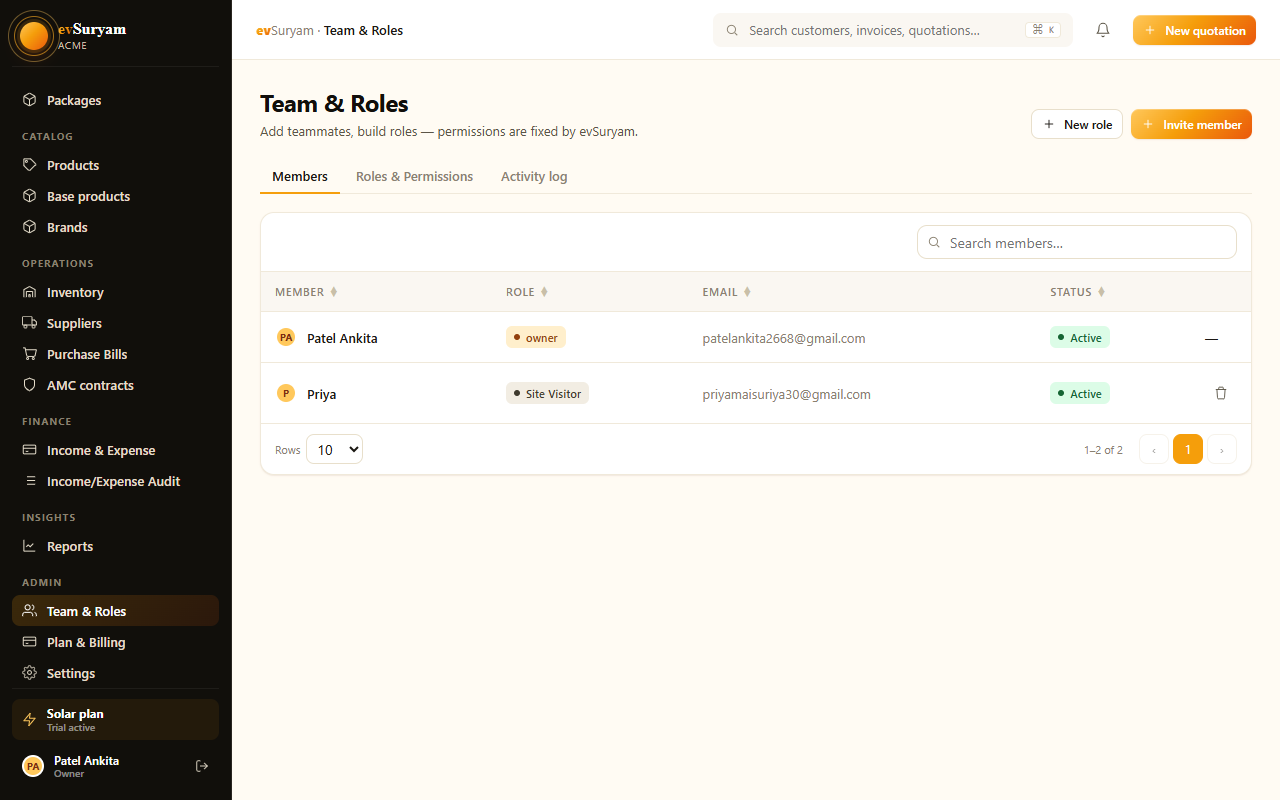This screenshot has width=1280, height=800.
Task: Sort table by Member column
Action: (x=306, y=292)
